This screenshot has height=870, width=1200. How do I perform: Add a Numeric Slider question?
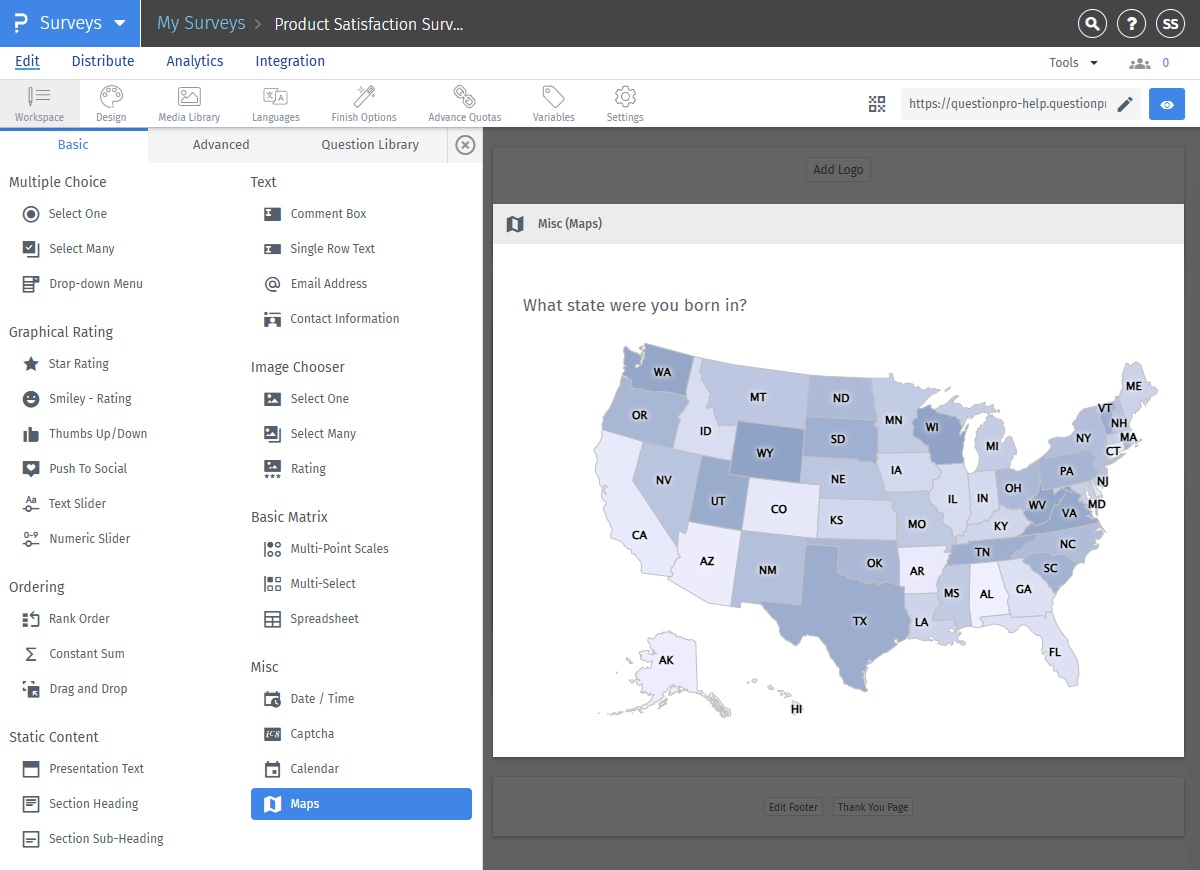point(89,539)
